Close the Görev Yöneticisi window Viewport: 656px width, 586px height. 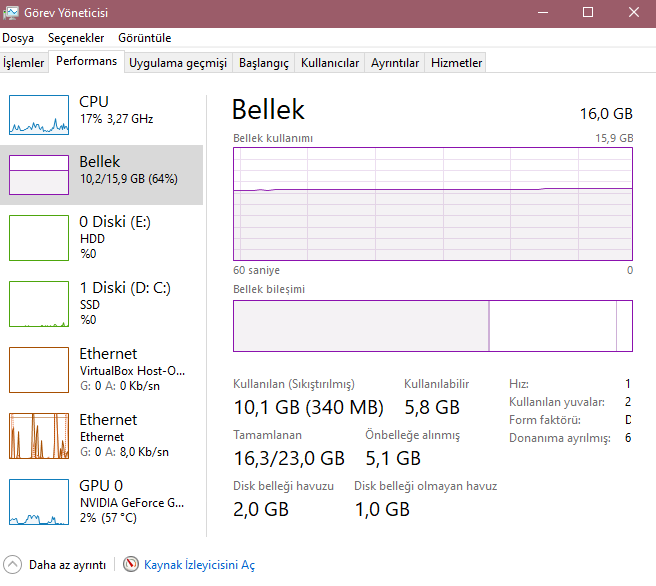633,13
